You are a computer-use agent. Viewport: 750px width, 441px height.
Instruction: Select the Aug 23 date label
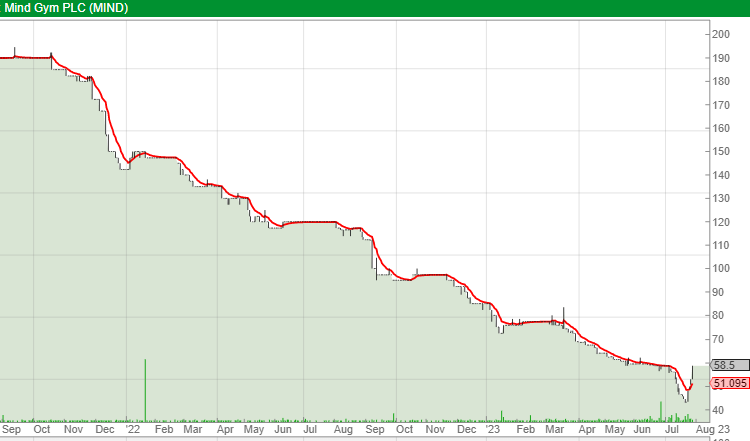pyautogui.click(x=712, y=429)
